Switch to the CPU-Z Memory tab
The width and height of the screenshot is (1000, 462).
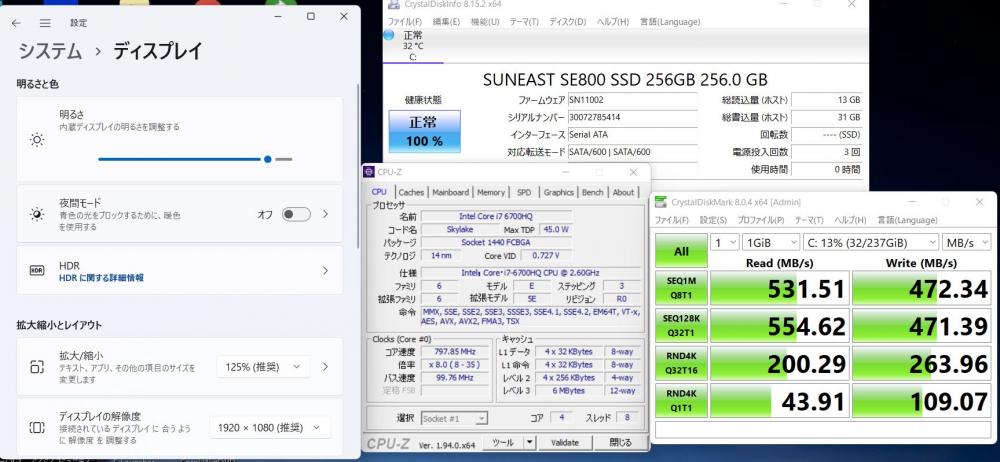tap(490, 192)
